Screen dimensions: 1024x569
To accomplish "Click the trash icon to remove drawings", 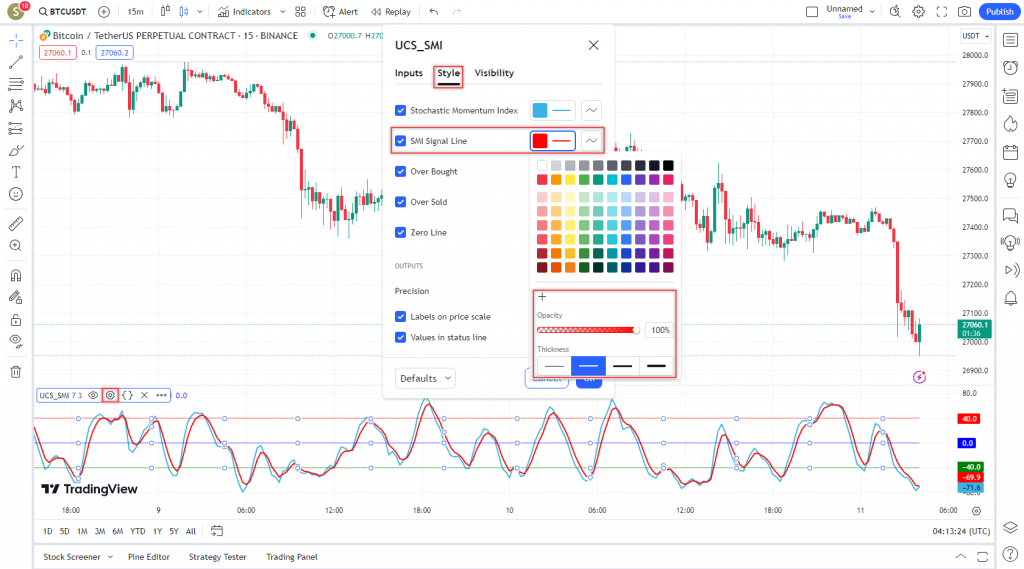I will point(15,372).
